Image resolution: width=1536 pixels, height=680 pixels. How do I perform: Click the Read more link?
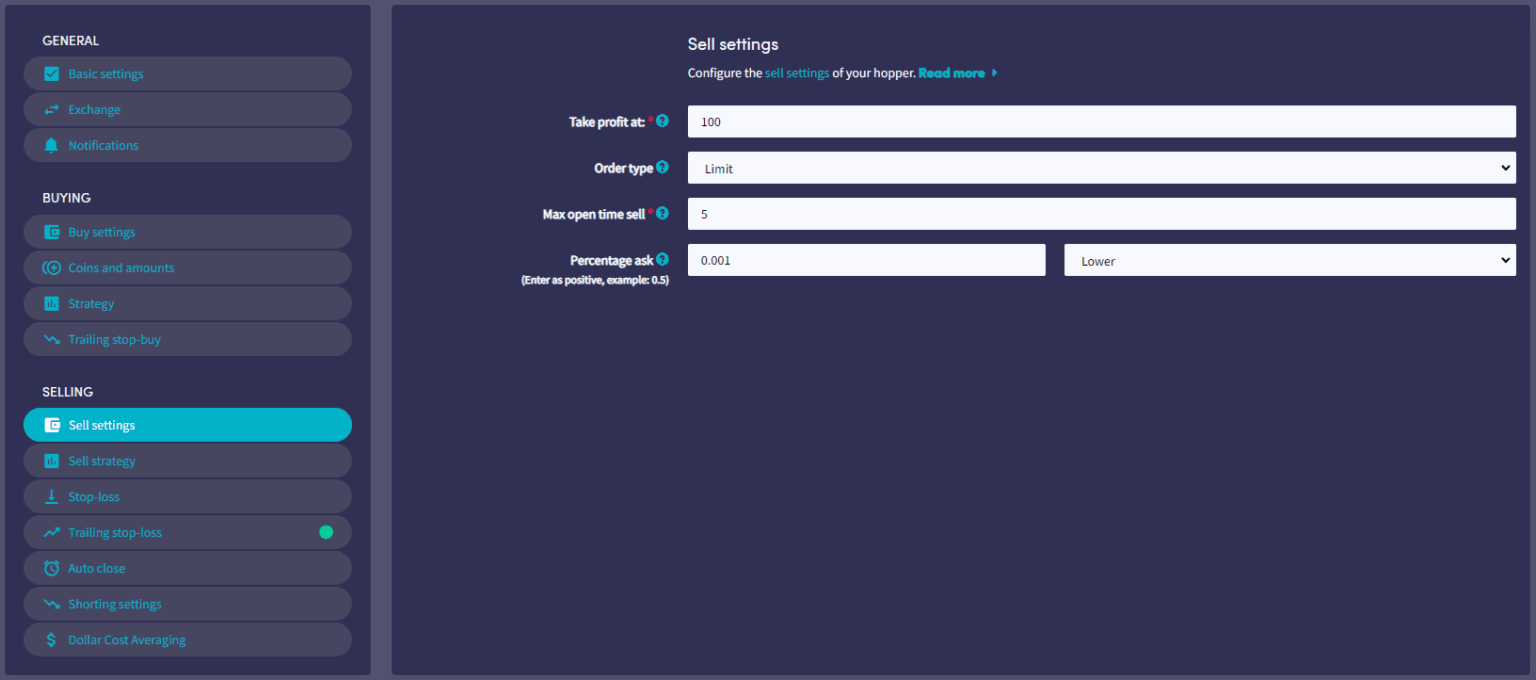[x=951, y=73]
